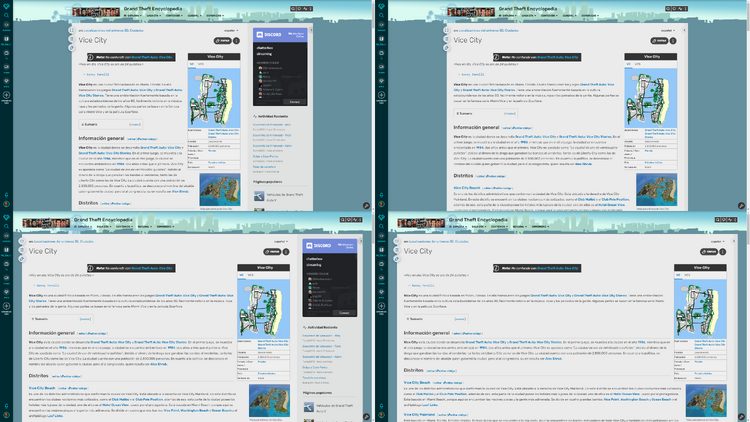Open satellite view thumbnail in bottom-left screenshot
This screenshot has width=750, height=422.
pos(269,400)
